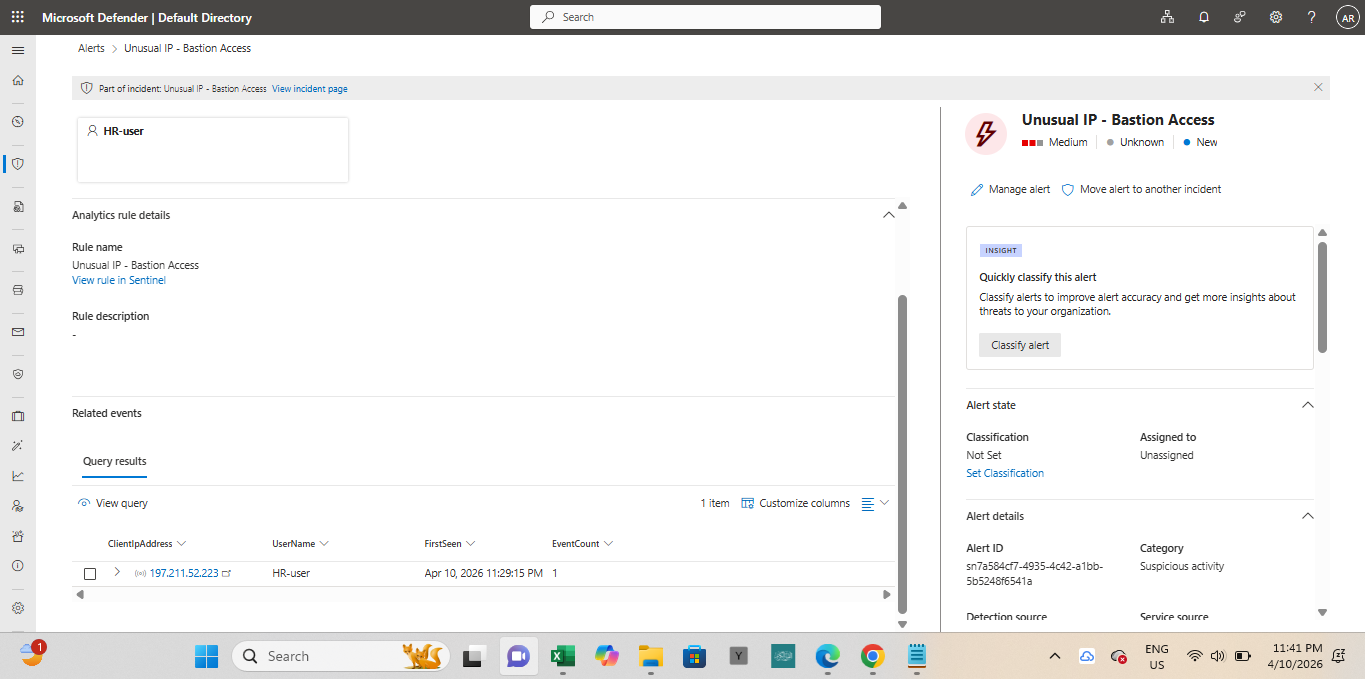Navigate to Alerts breadcrumb

(91, 48)
